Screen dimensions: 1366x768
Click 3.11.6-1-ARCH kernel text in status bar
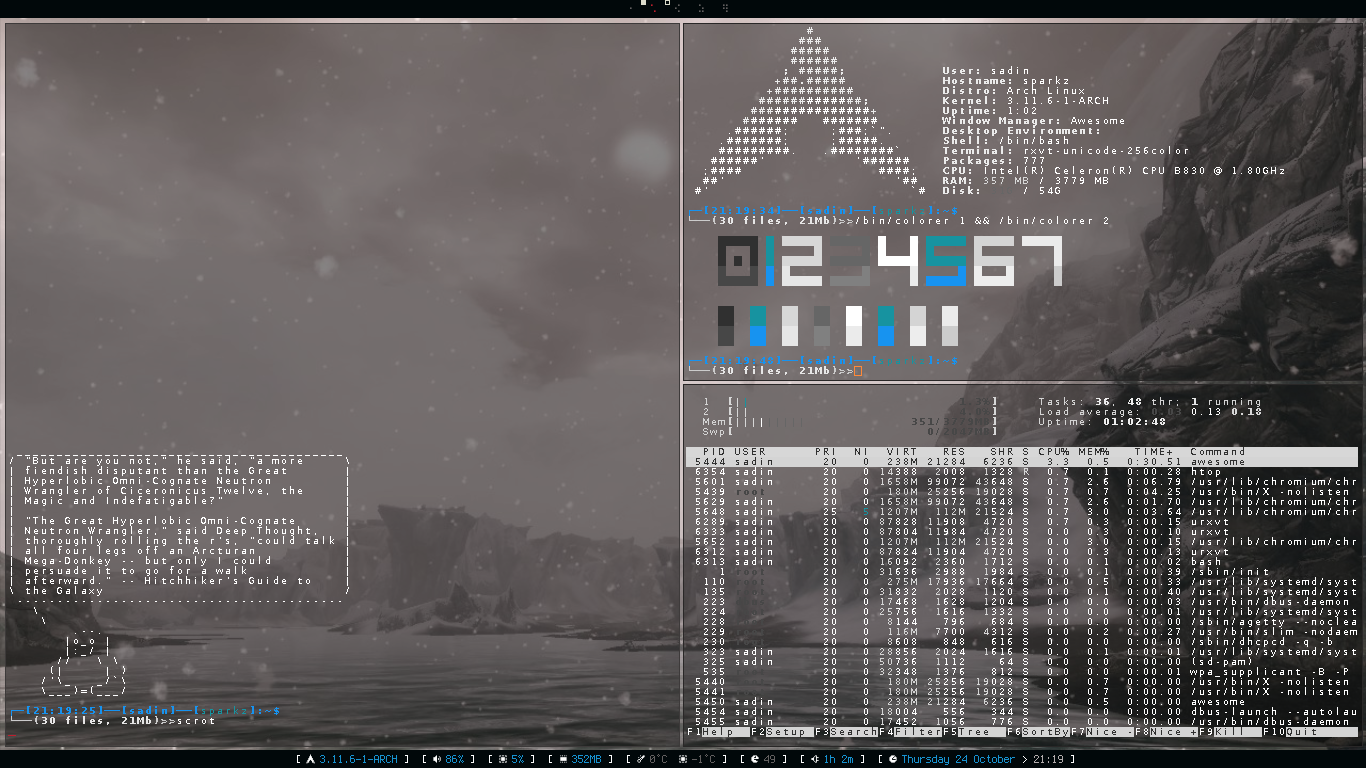point(358,759)
